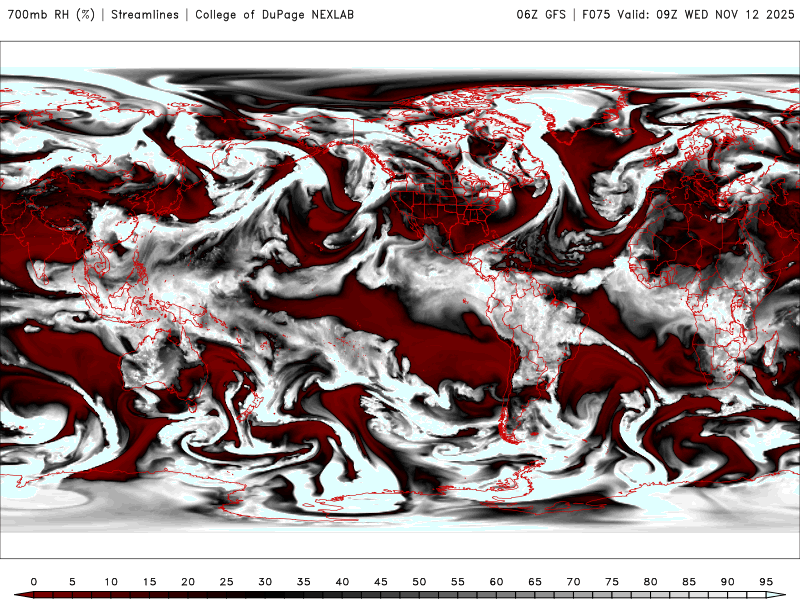Click the '50' colorbar scale label
The width and height of the screenshot is (800, 600).
click(419, 582)
